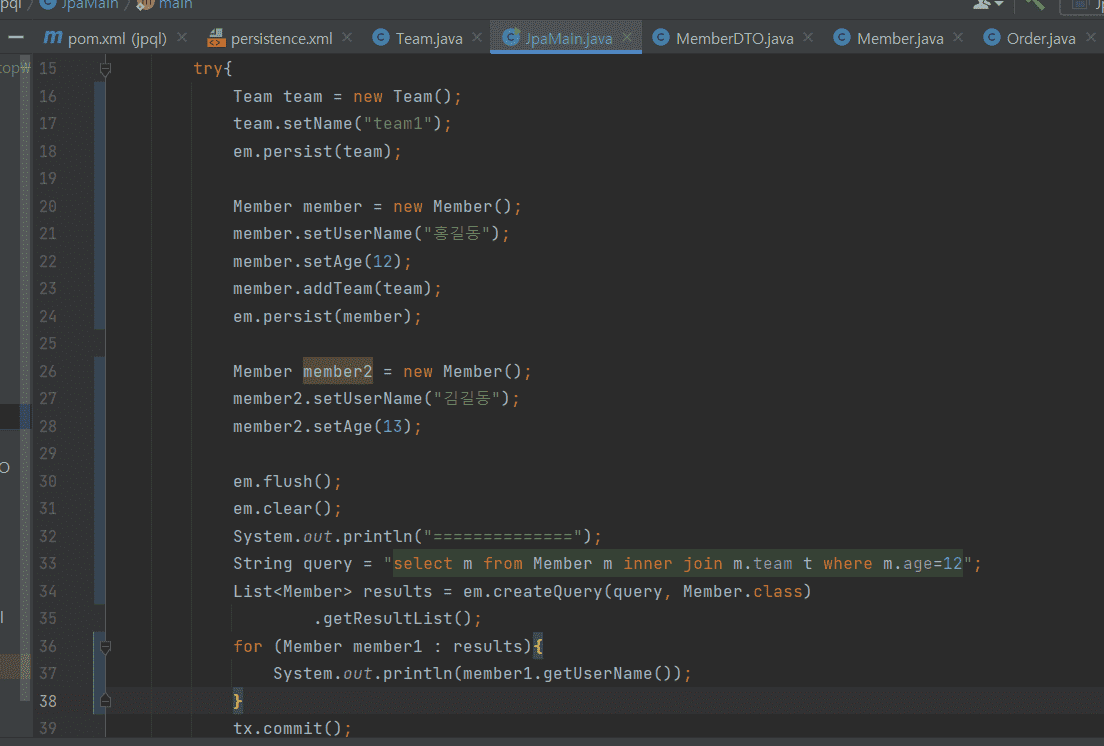Click line number 20 in the gutter

[48, 207]
